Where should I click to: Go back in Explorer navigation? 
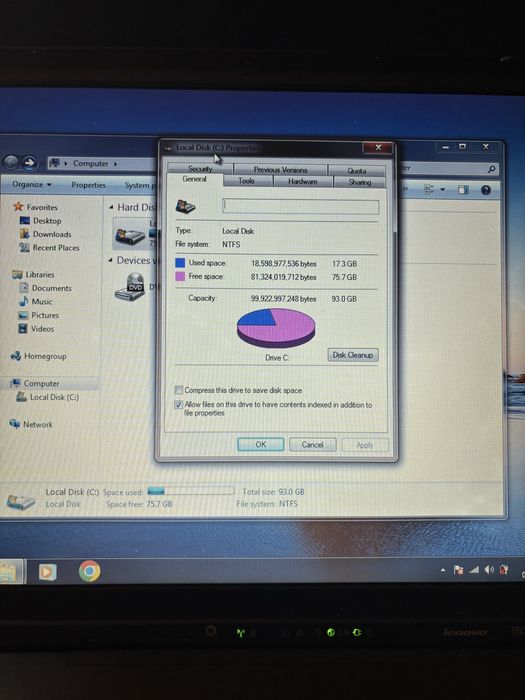[x=11, y=163]
